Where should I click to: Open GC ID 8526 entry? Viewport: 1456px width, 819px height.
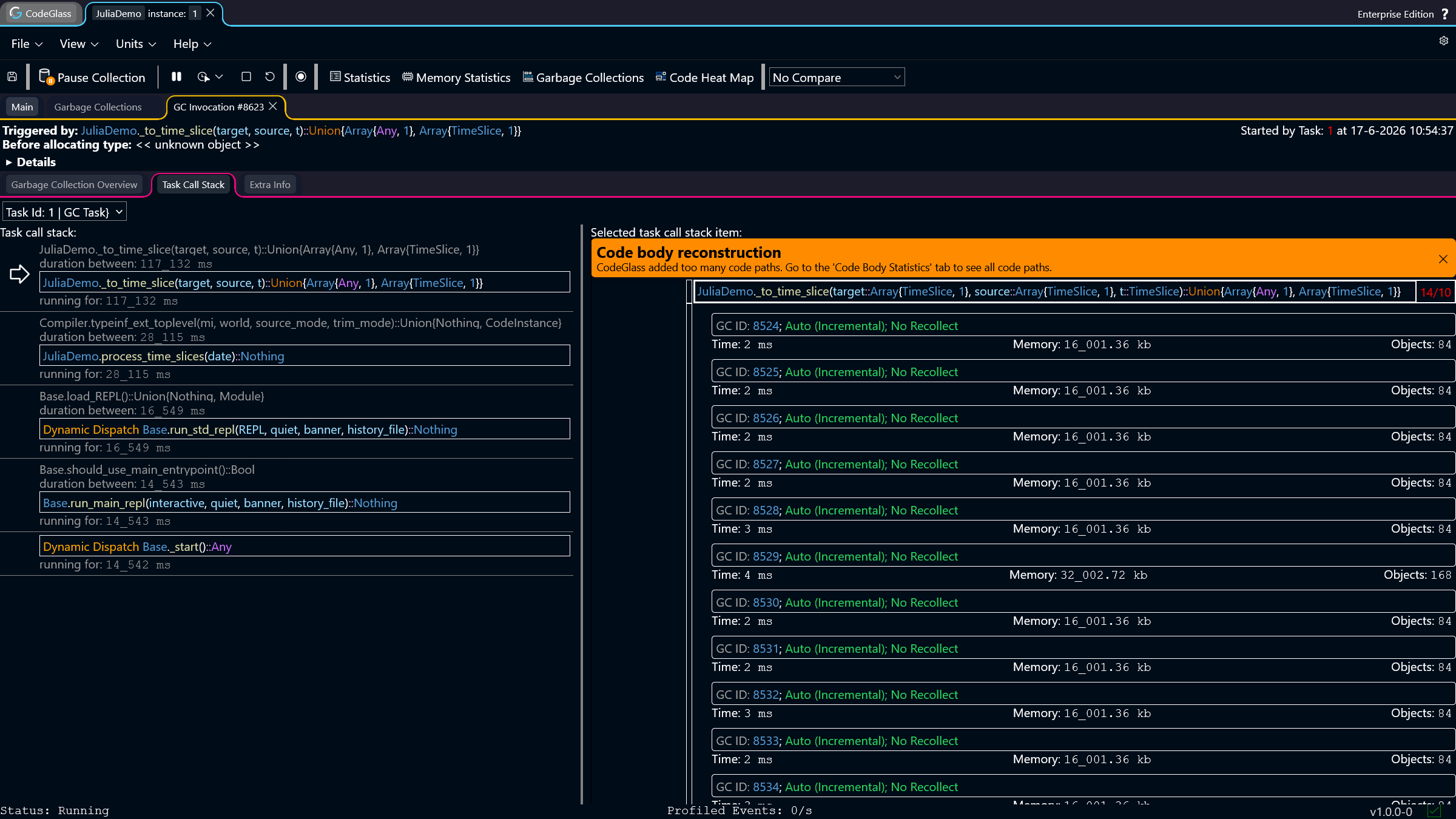click(1083, 418)
